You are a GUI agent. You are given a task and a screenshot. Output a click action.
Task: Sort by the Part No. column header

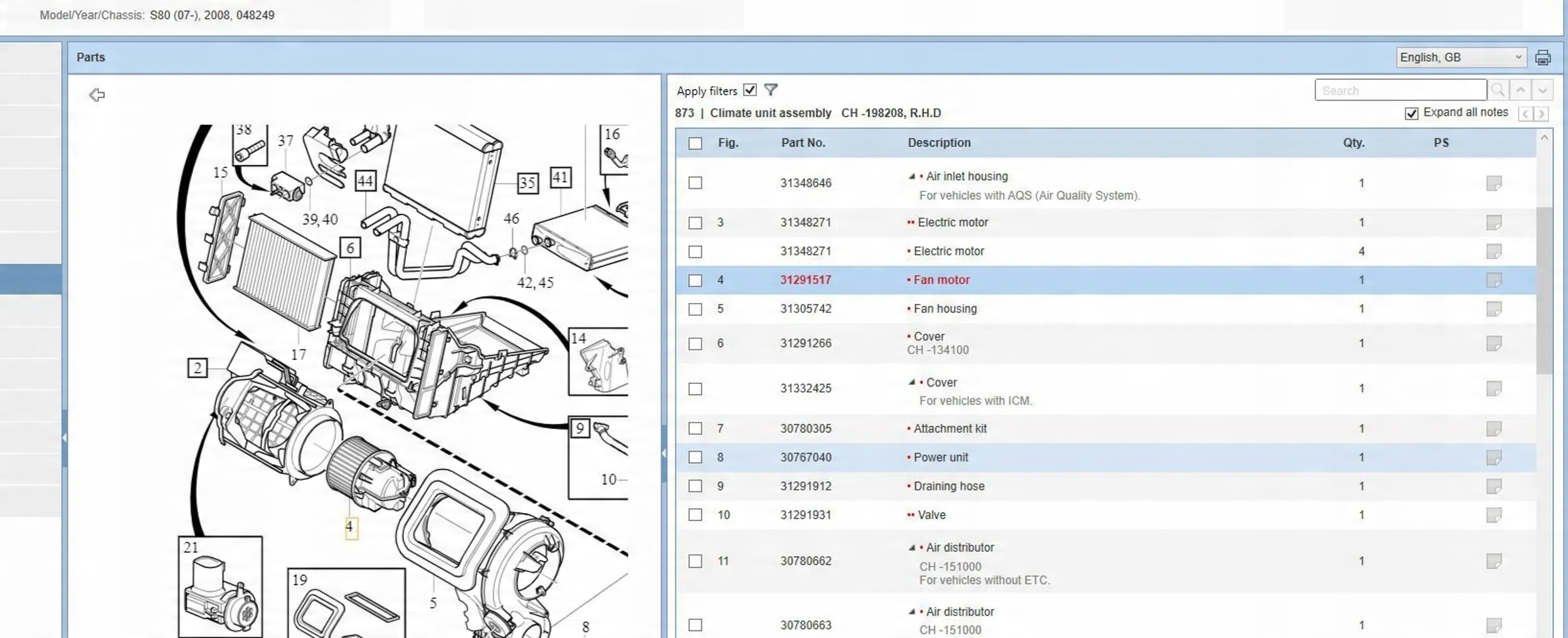coord(803,143)
